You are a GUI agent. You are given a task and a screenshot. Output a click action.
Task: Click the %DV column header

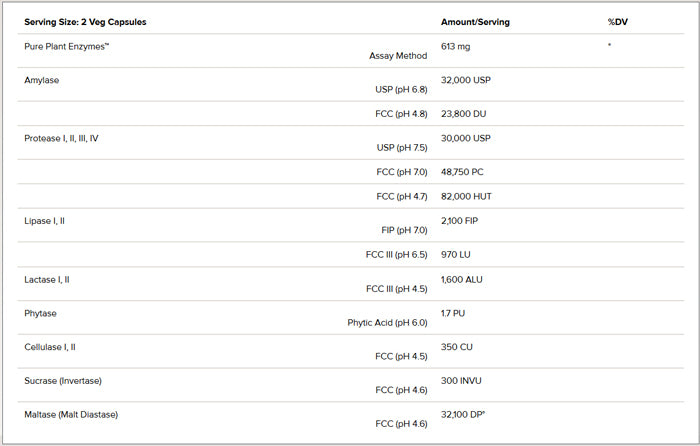617,22
